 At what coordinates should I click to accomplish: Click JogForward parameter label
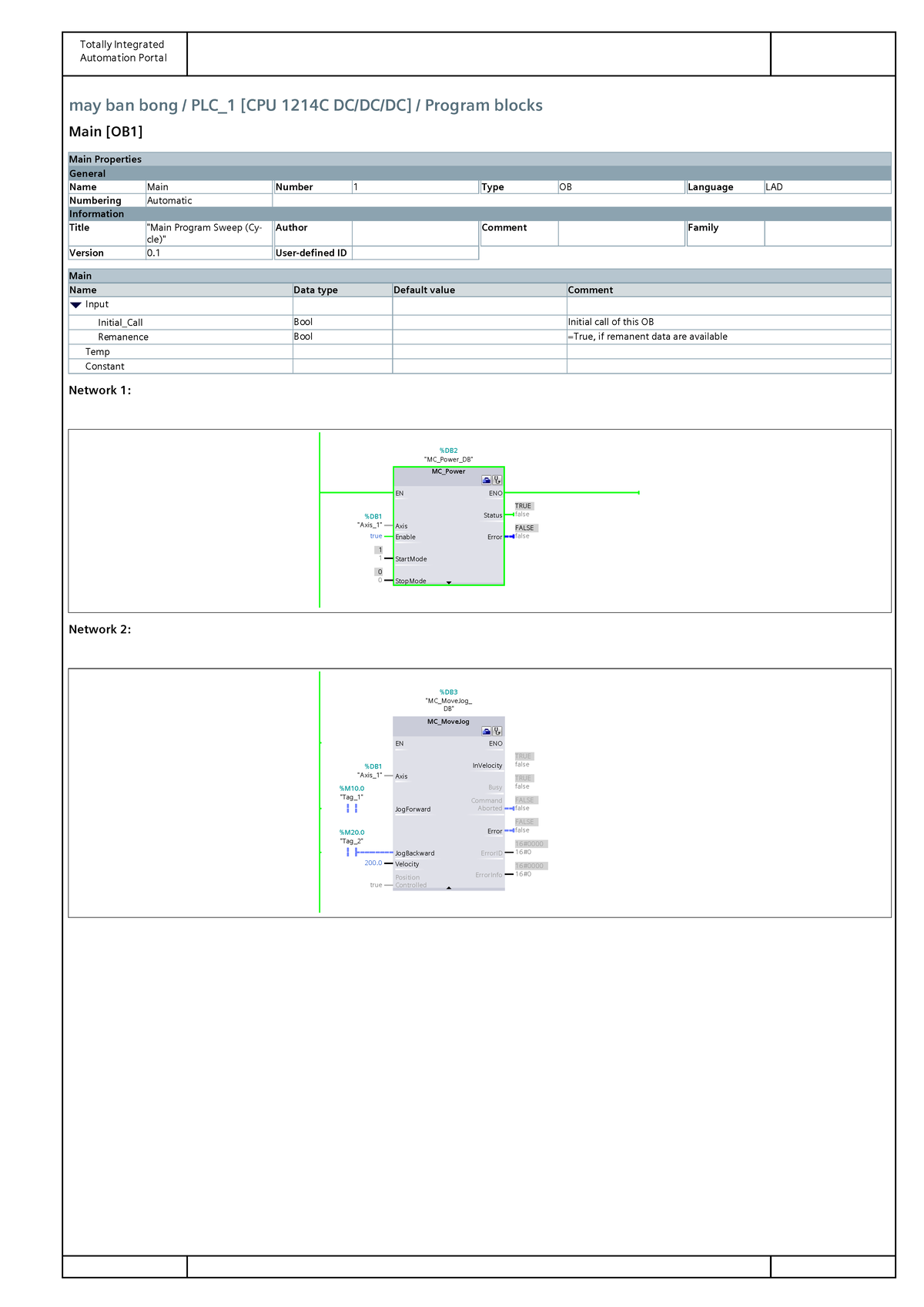point(413,809)
